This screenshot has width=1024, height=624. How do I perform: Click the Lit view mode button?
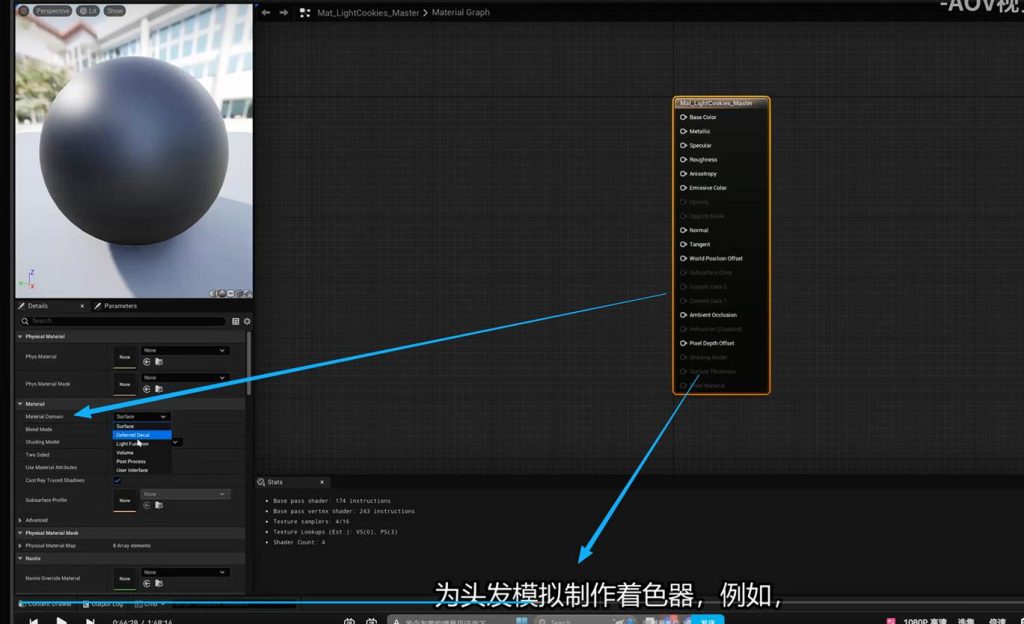pyautogui.click(x=88, y=11)
